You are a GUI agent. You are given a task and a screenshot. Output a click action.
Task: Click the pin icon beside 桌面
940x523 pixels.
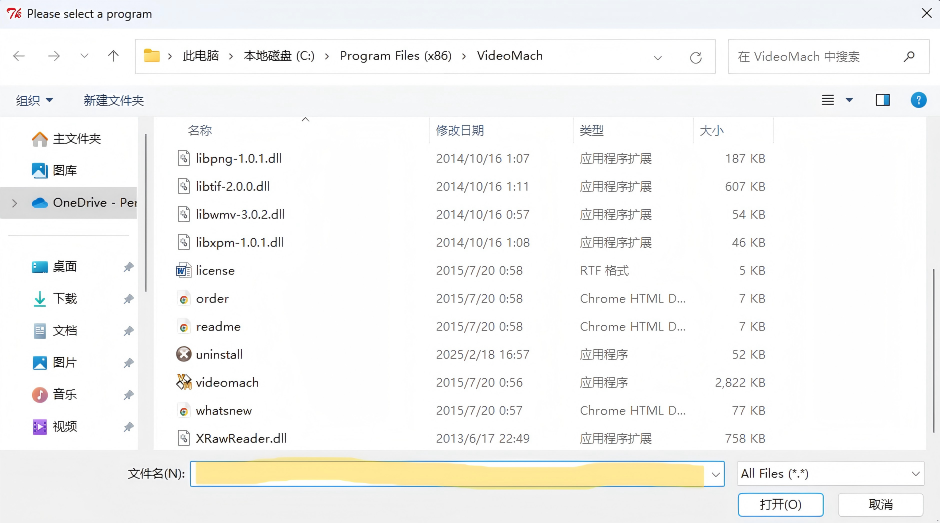coord(128,267)
